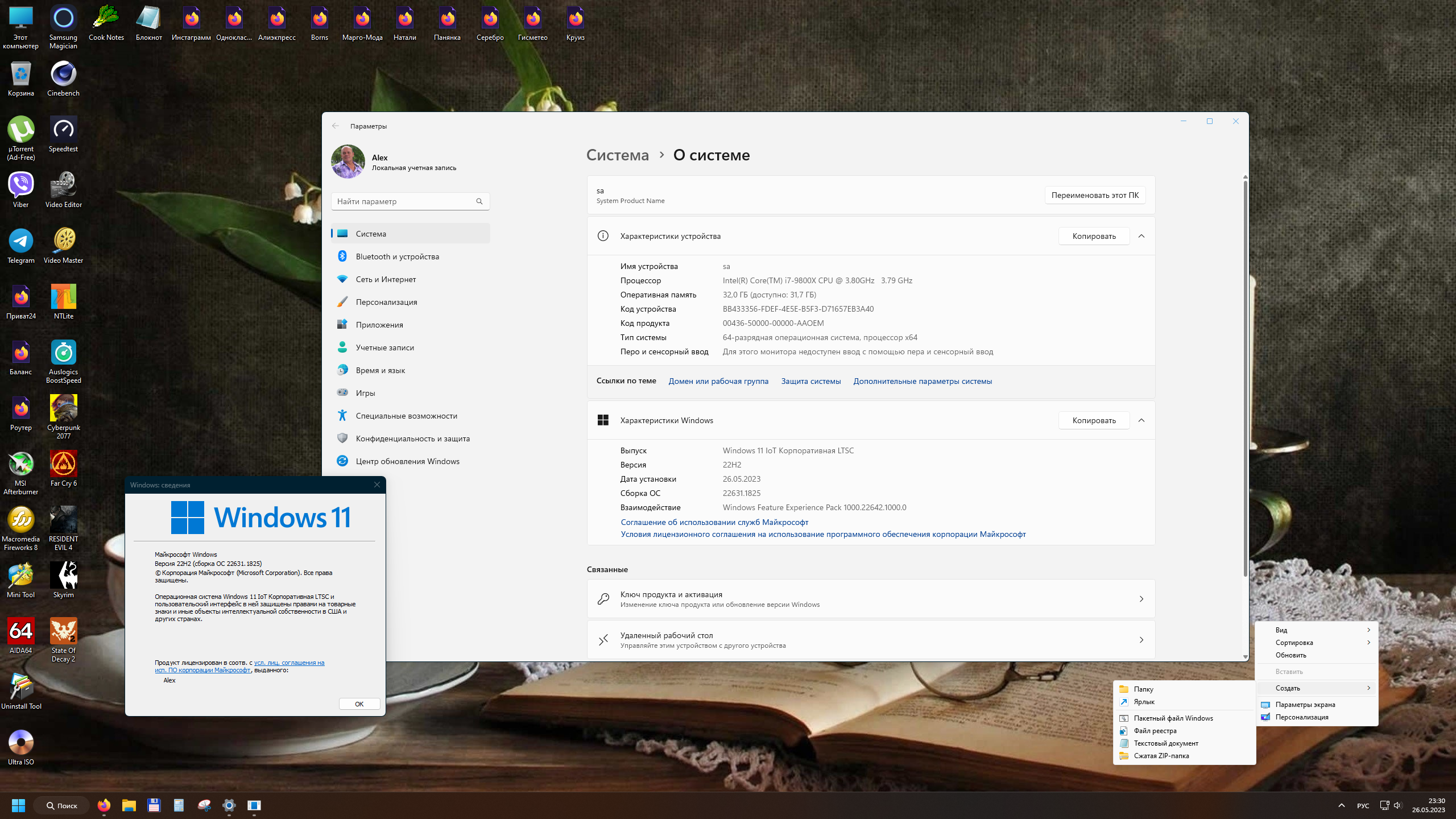
Task: Open Uninstall Tool desktop icon
Action: (21, 692)
